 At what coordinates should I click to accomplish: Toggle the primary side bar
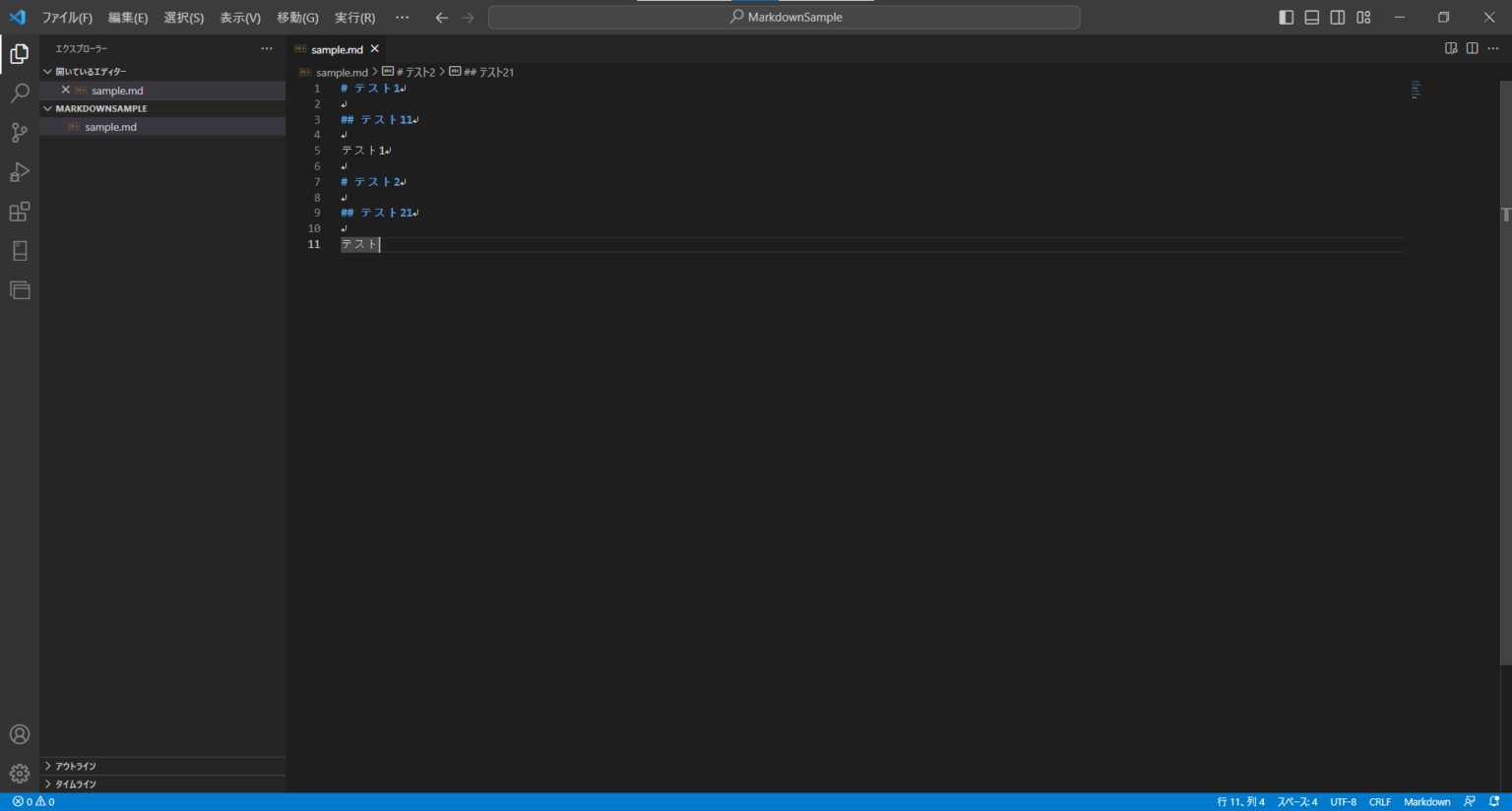click(x=1287, y=18)
